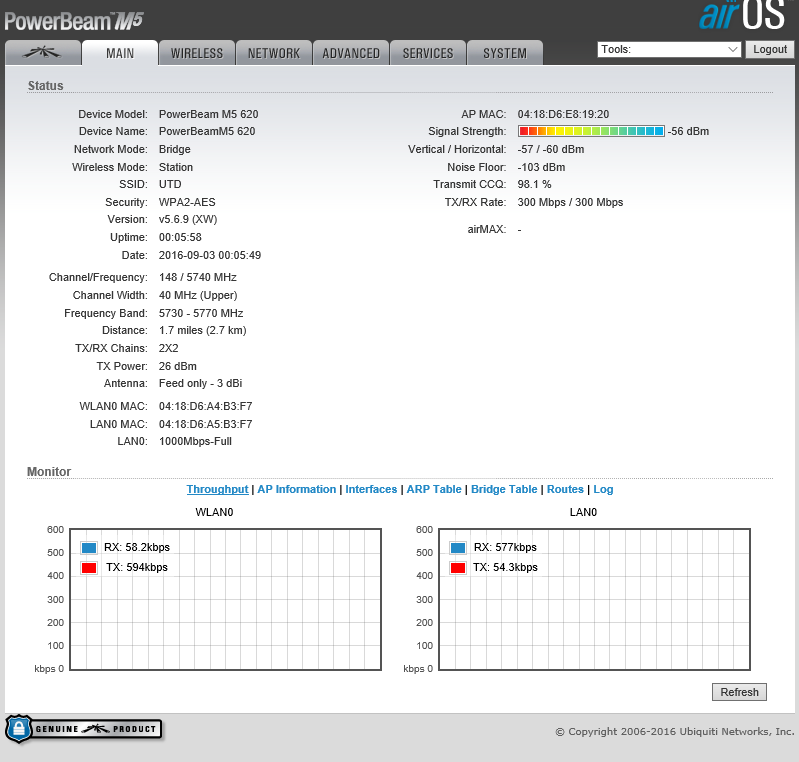Open the Ubiquiti logo tab
Screen dimensions: 799x762
pyautogui.click(x=43, y=52)
